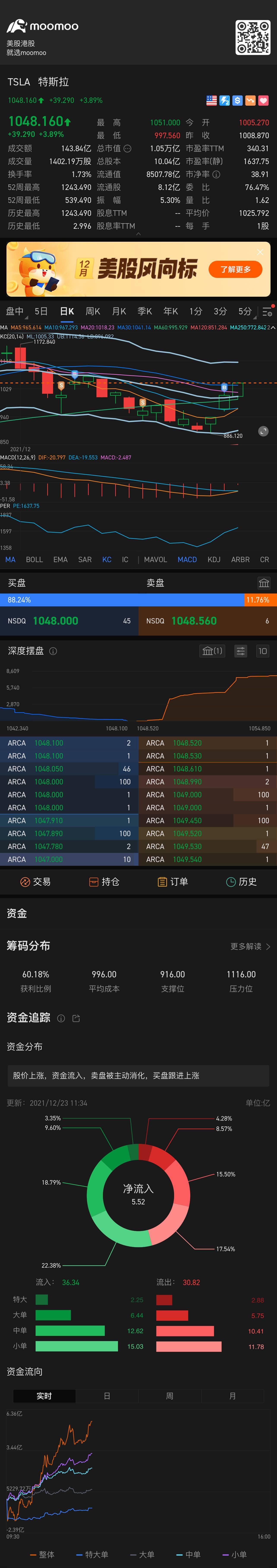Image resolution: width=277 pixels, height=1568 pixels.
Task: Tap the exchange bank icon beside 卖盘
Action: click(x=264, y=583)
